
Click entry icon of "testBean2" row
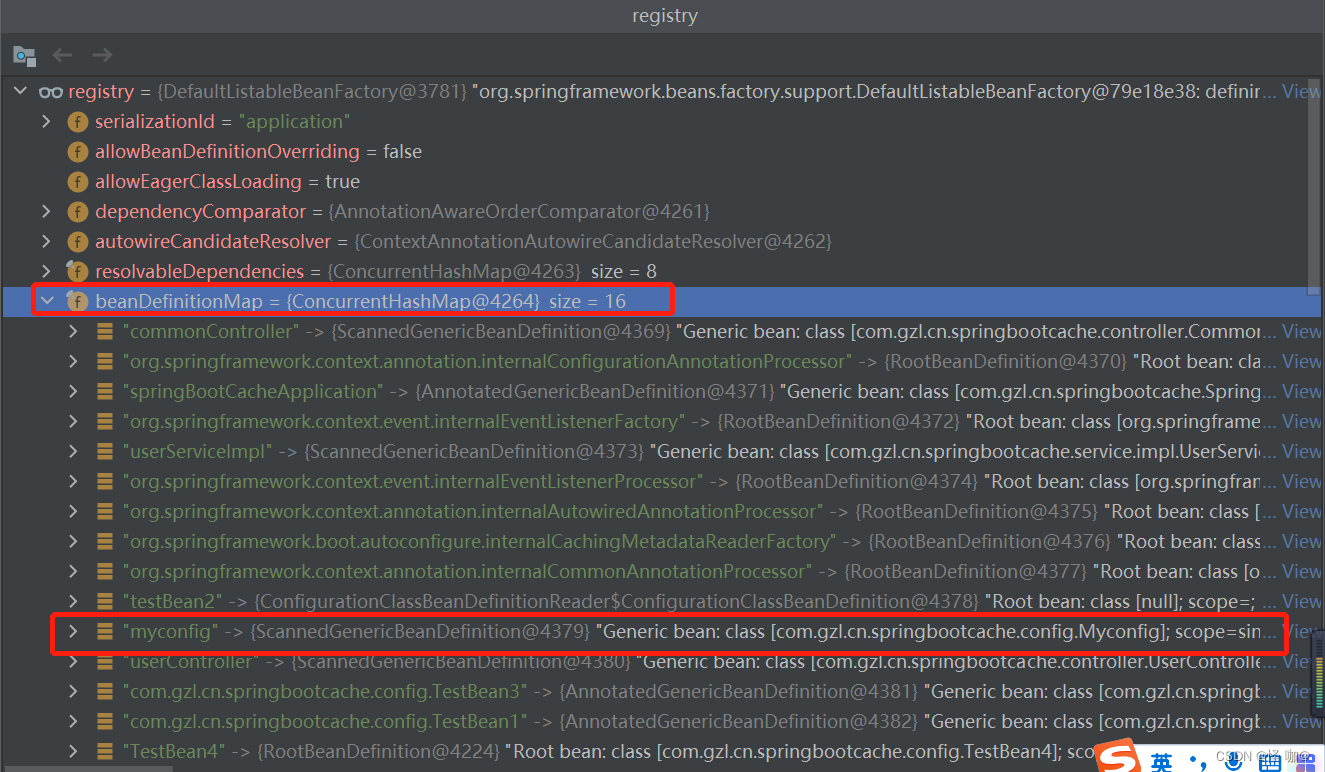104,602
